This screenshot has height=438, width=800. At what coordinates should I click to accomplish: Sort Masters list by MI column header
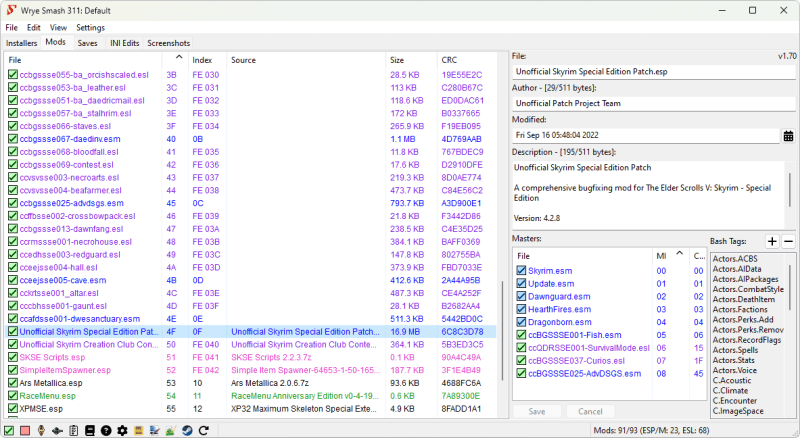click(x=670, y=256)
